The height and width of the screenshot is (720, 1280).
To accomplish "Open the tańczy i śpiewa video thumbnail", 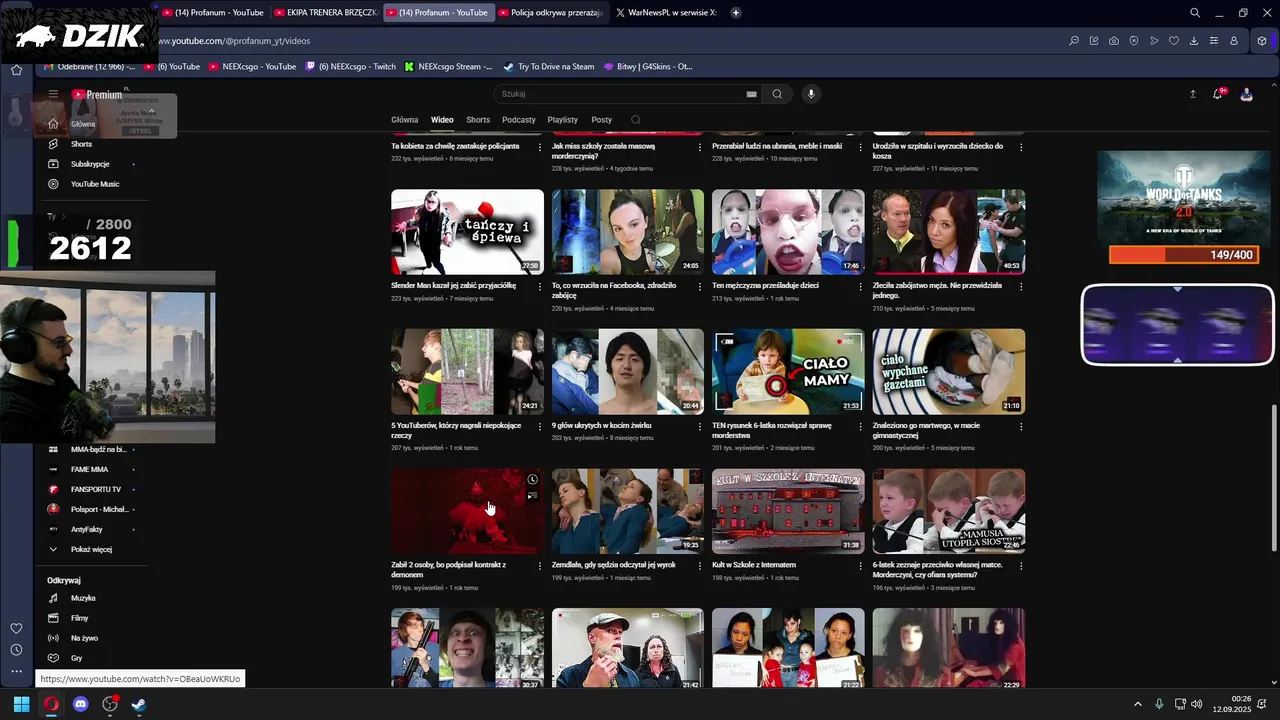I will (x=467, y=232).
